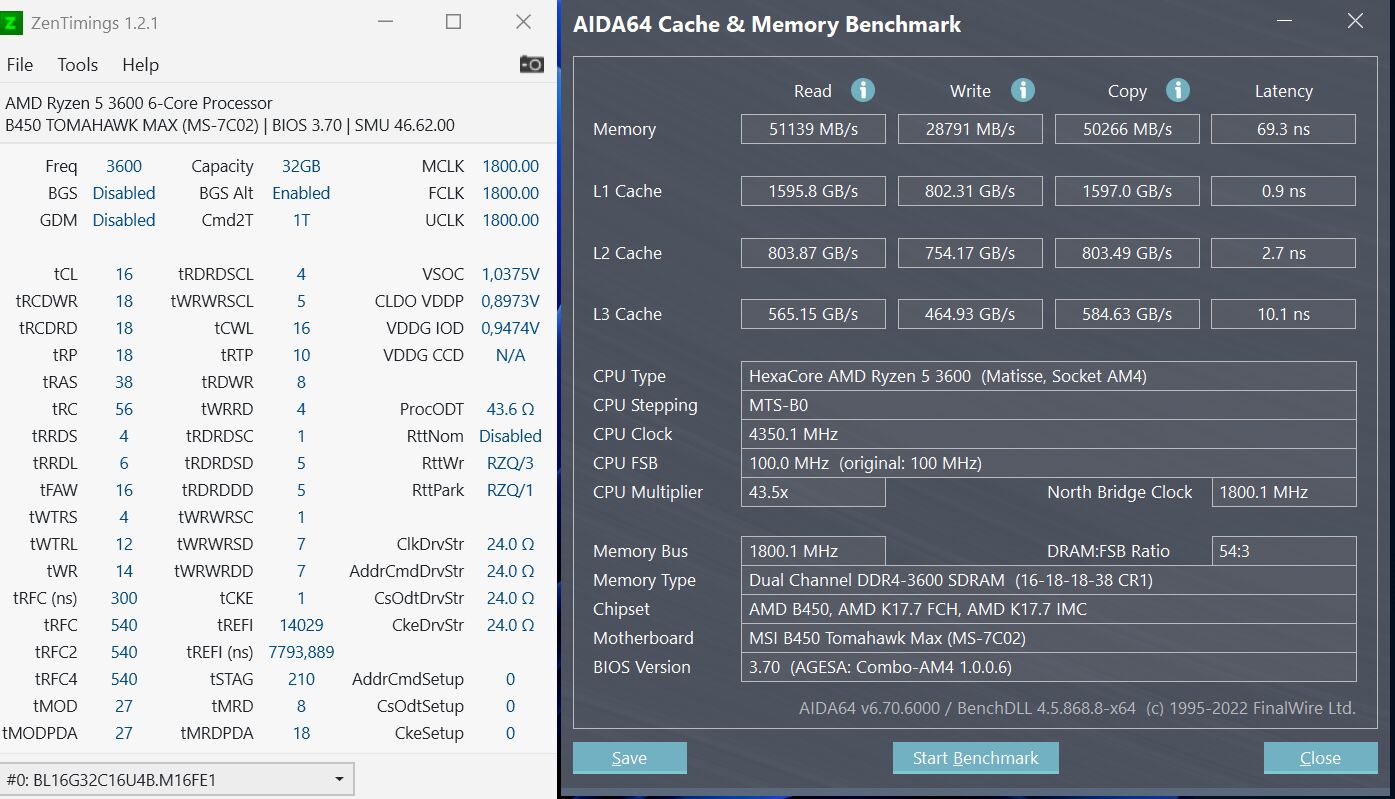The image size is (1395, 799).
Task: Click the DRAM:FSB Ratio field 54:3
Action: 1284,551
